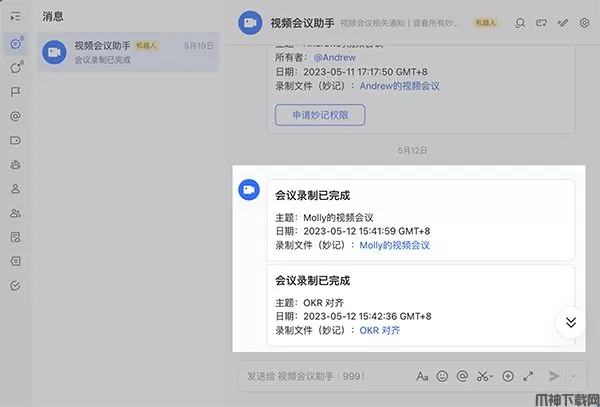Click the 申请妙记权限 button
This screenshot has width=600, height=407.
pos(320,115)
